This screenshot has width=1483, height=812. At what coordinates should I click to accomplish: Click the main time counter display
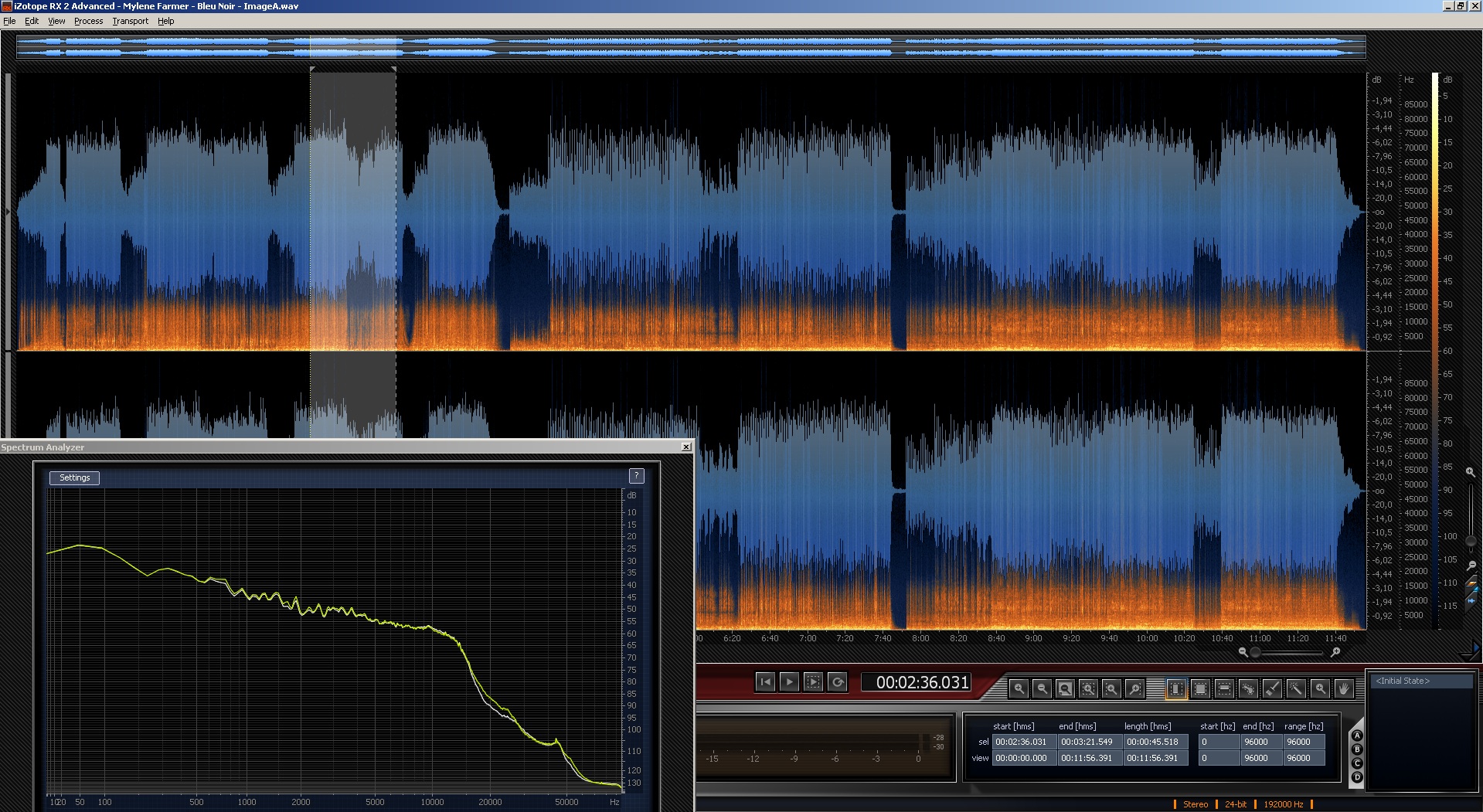(x=917, y=682)
